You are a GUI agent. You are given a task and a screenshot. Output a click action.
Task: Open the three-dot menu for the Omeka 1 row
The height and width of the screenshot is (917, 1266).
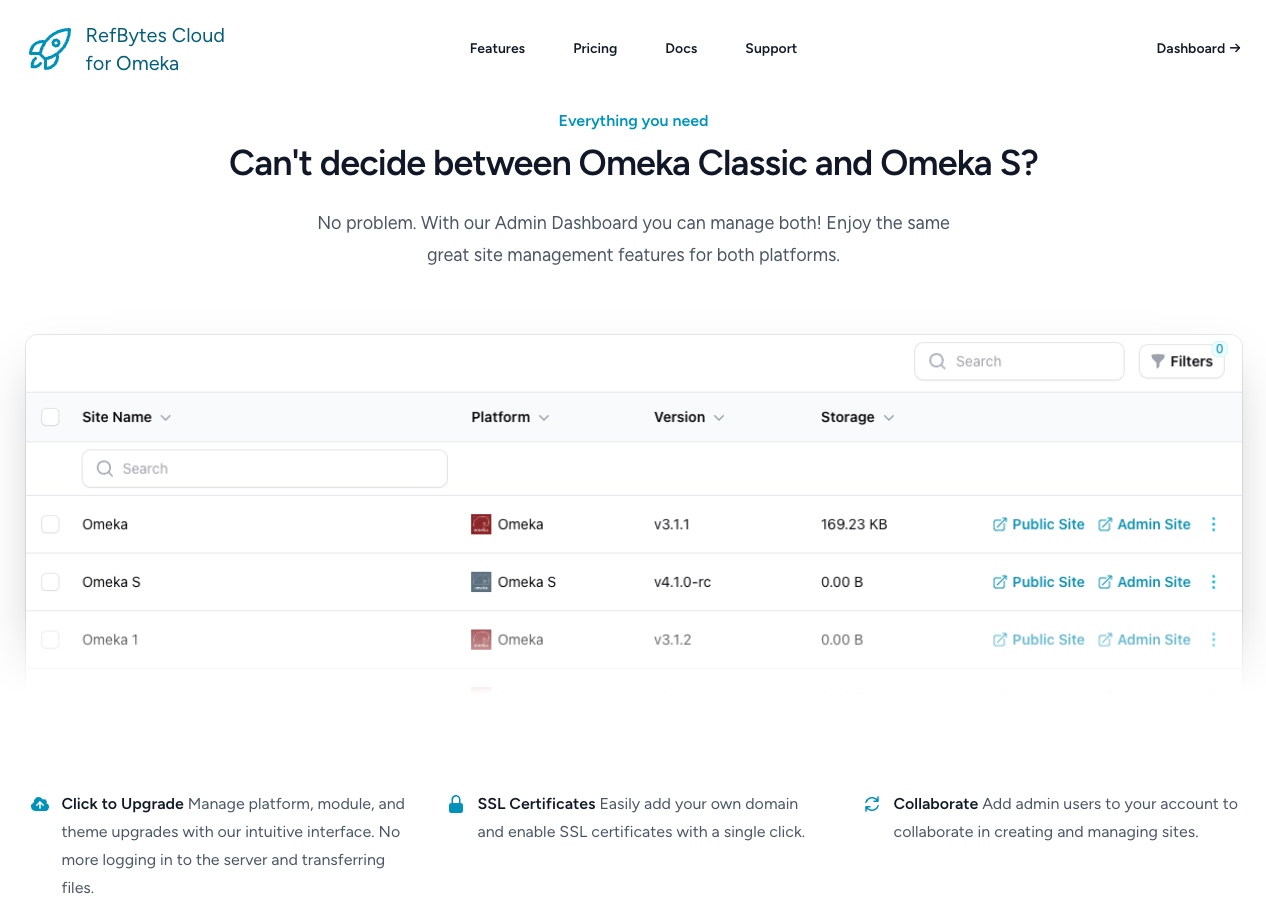click(1214, 640)
